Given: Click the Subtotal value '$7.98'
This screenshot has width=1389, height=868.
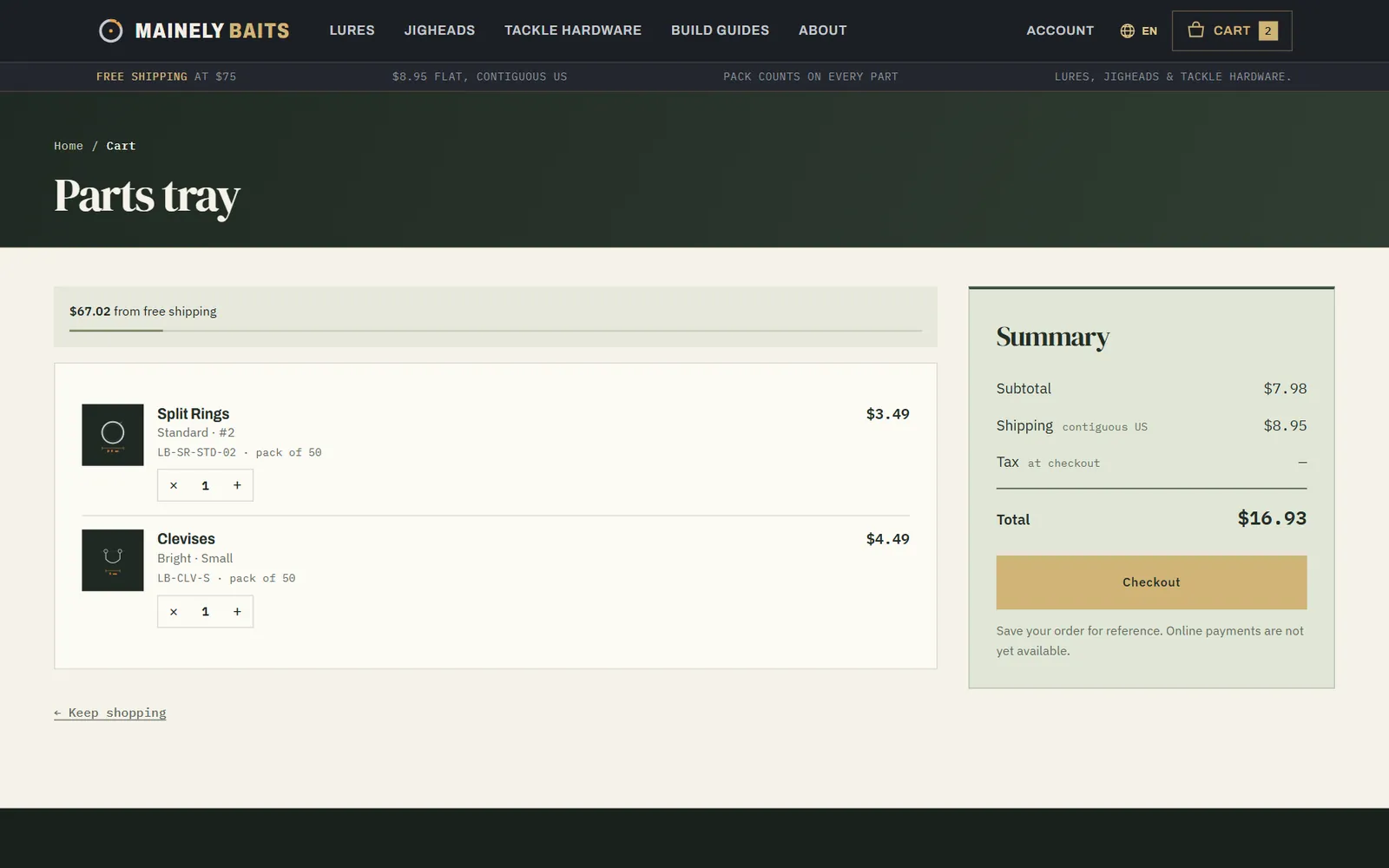Looking at the screenshot, I should tap(1285, 388).
